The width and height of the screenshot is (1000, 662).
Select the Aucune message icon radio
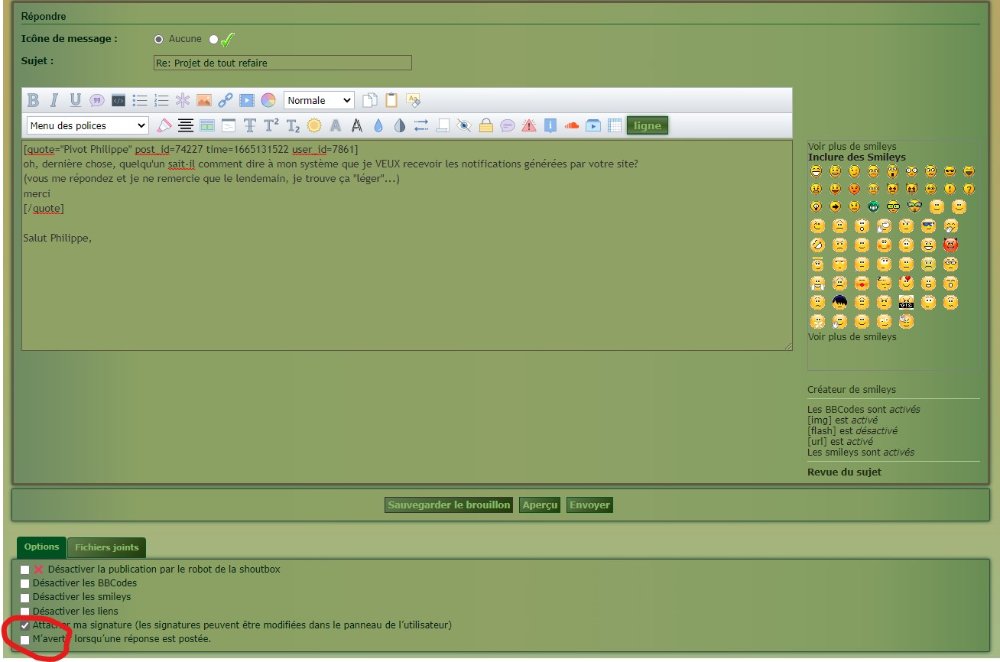159,39
